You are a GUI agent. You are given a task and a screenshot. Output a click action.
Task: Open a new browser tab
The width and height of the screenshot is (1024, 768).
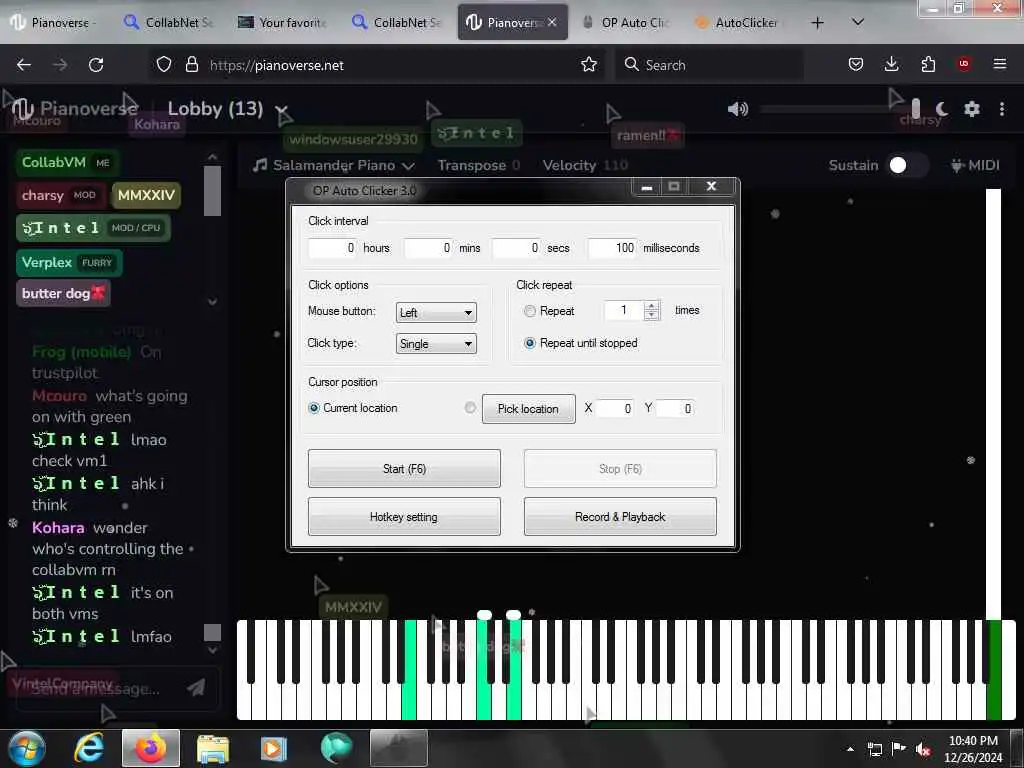tap(817, 23)
